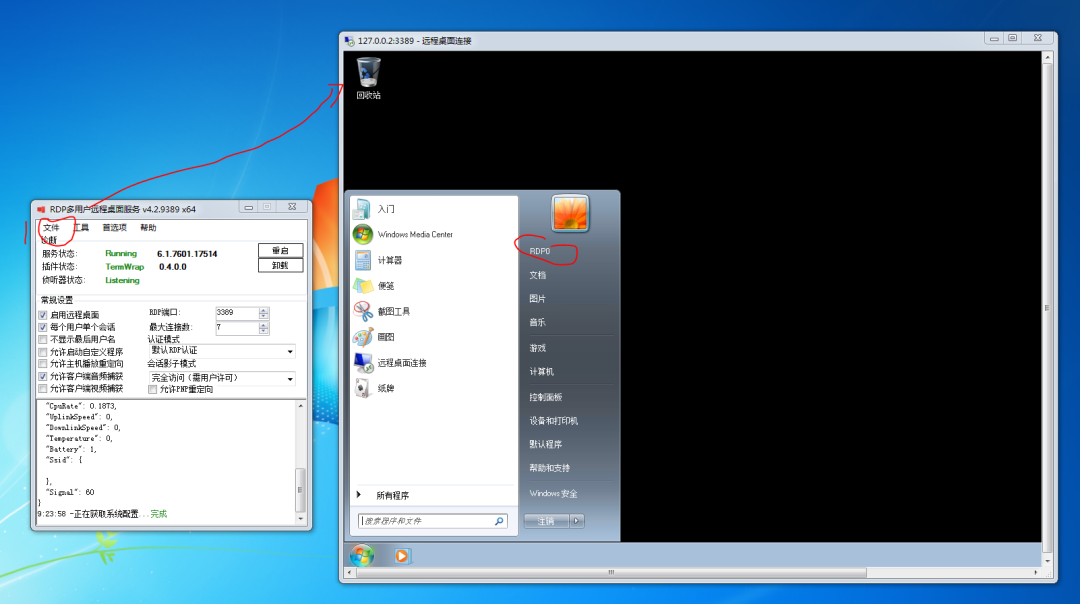This screenshot has width=1080, height=604.
Task: Open 帮助和支持 Help and Support
Action: (550, 468)
